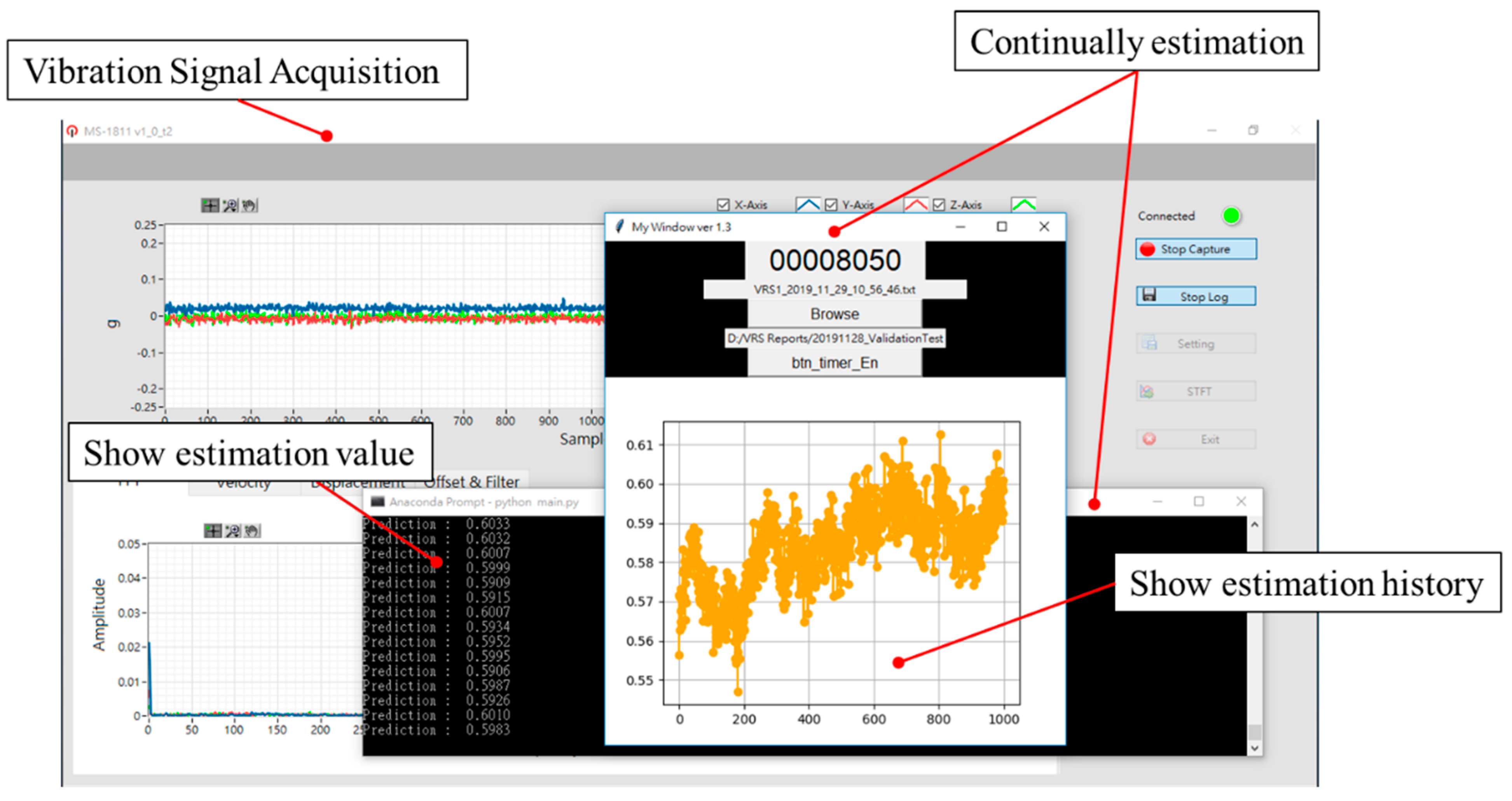
Task: Open the green Z-Axis line style swatch
Action: pos(1024,205)
